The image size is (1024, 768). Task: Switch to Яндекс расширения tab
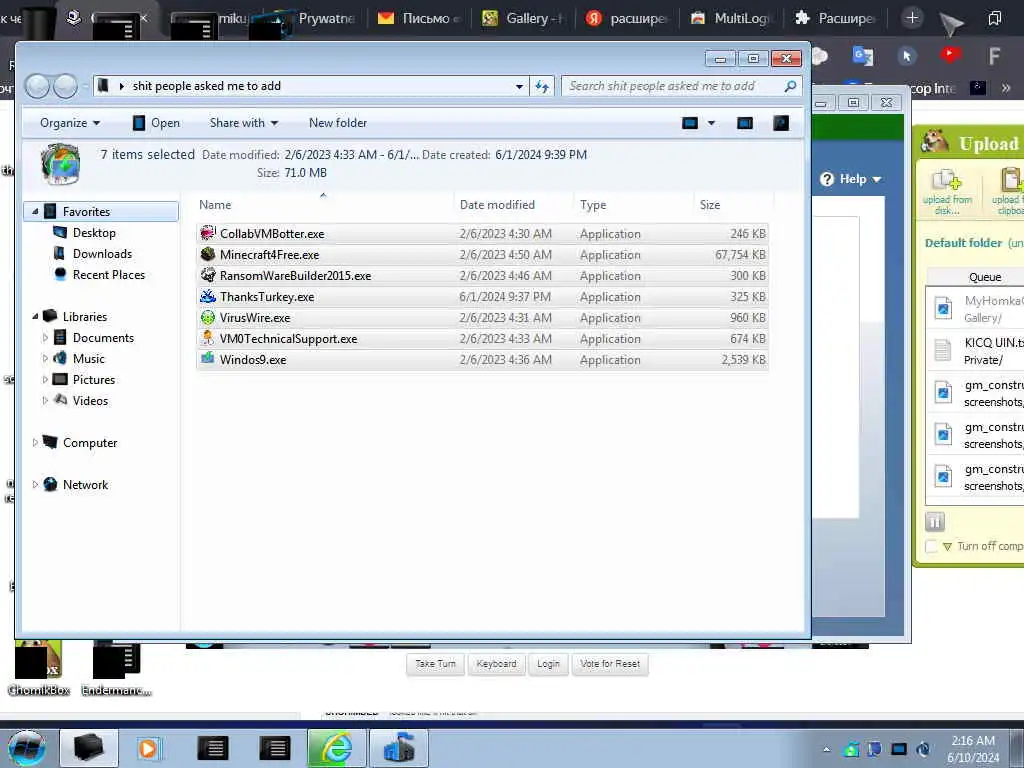point(627,18)
